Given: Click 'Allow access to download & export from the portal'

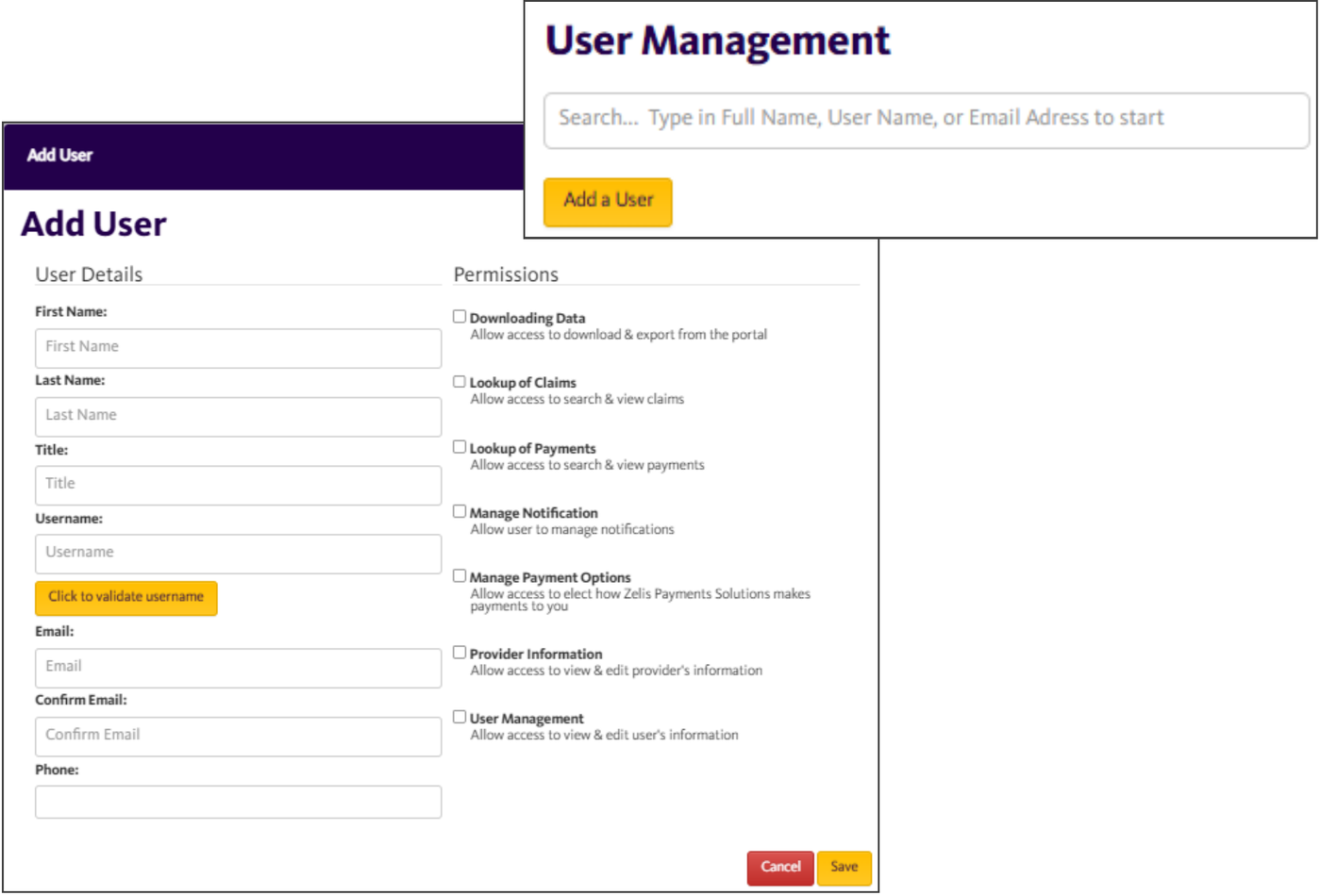Looking at the screenshot, I should pyautogui.click(x=619, y=335).
